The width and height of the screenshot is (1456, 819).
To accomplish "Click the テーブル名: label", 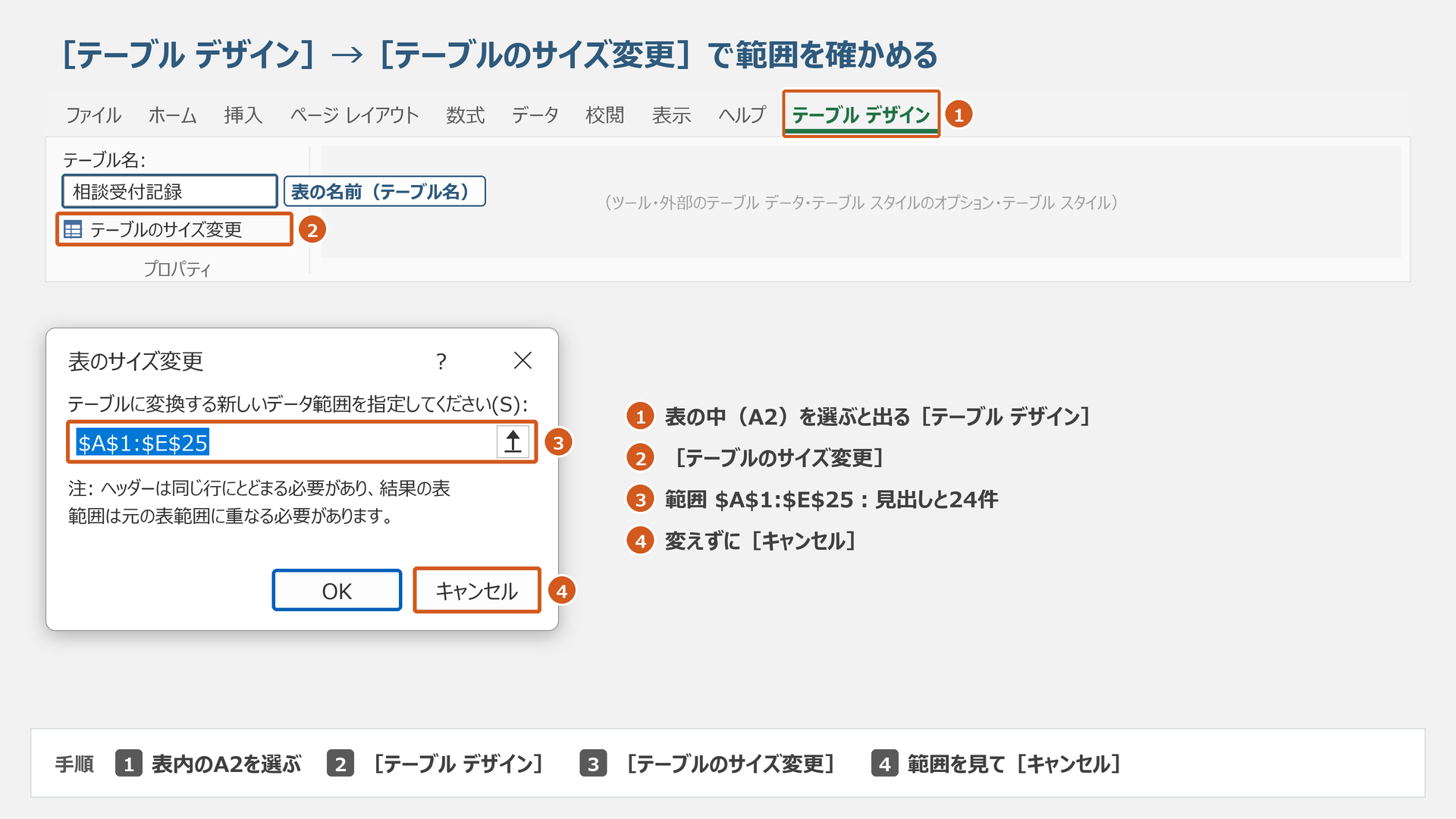I will click(x=104, y=159).
